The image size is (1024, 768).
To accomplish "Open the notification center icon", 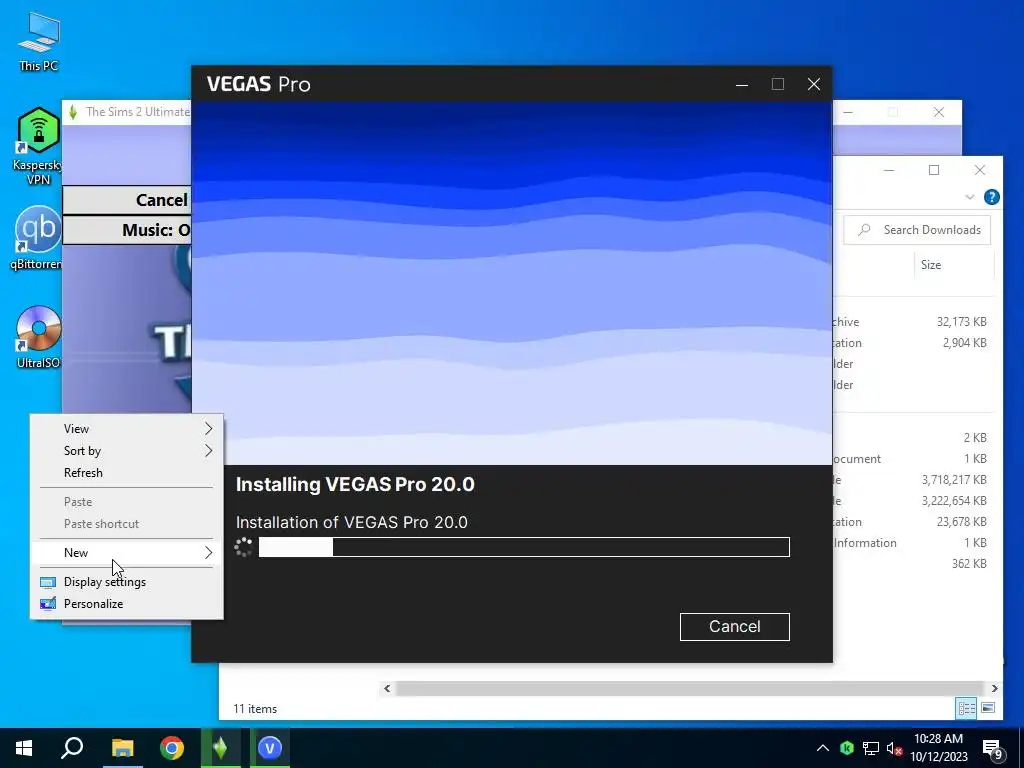I will point(992,749).
